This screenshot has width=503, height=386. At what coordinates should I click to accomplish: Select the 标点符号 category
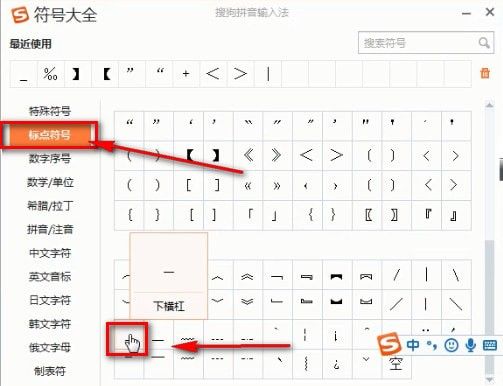pos(50,135)
